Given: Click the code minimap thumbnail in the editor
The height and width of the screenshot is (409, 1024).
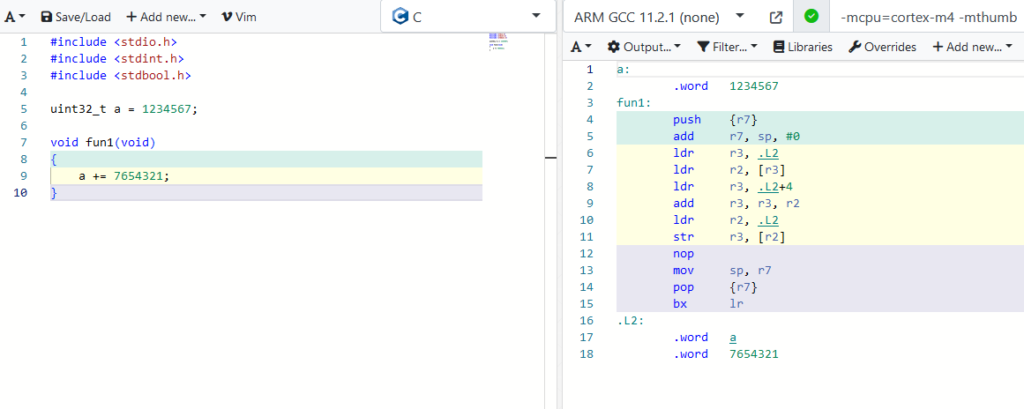Looking at the screenshot, I should pos(498,42).
